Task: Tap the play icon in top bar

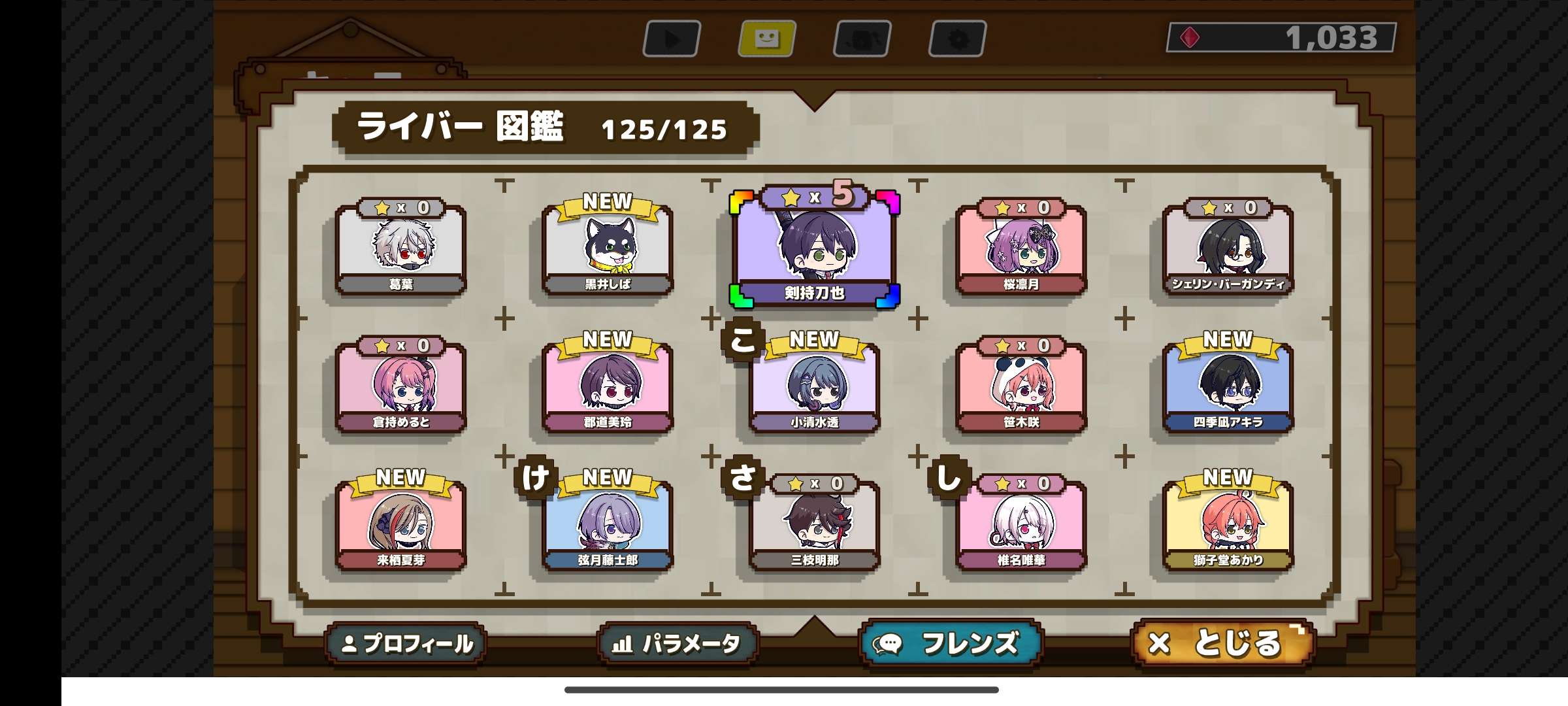Action: [x=672, y=39]
